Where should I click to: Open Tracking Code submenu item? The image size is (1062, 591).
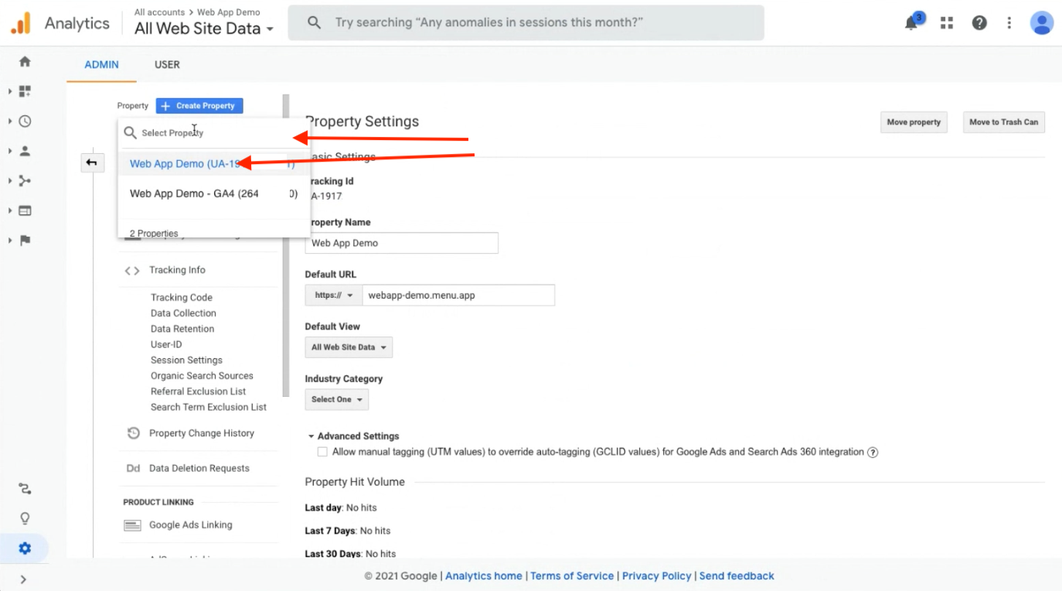pos(182,297)
